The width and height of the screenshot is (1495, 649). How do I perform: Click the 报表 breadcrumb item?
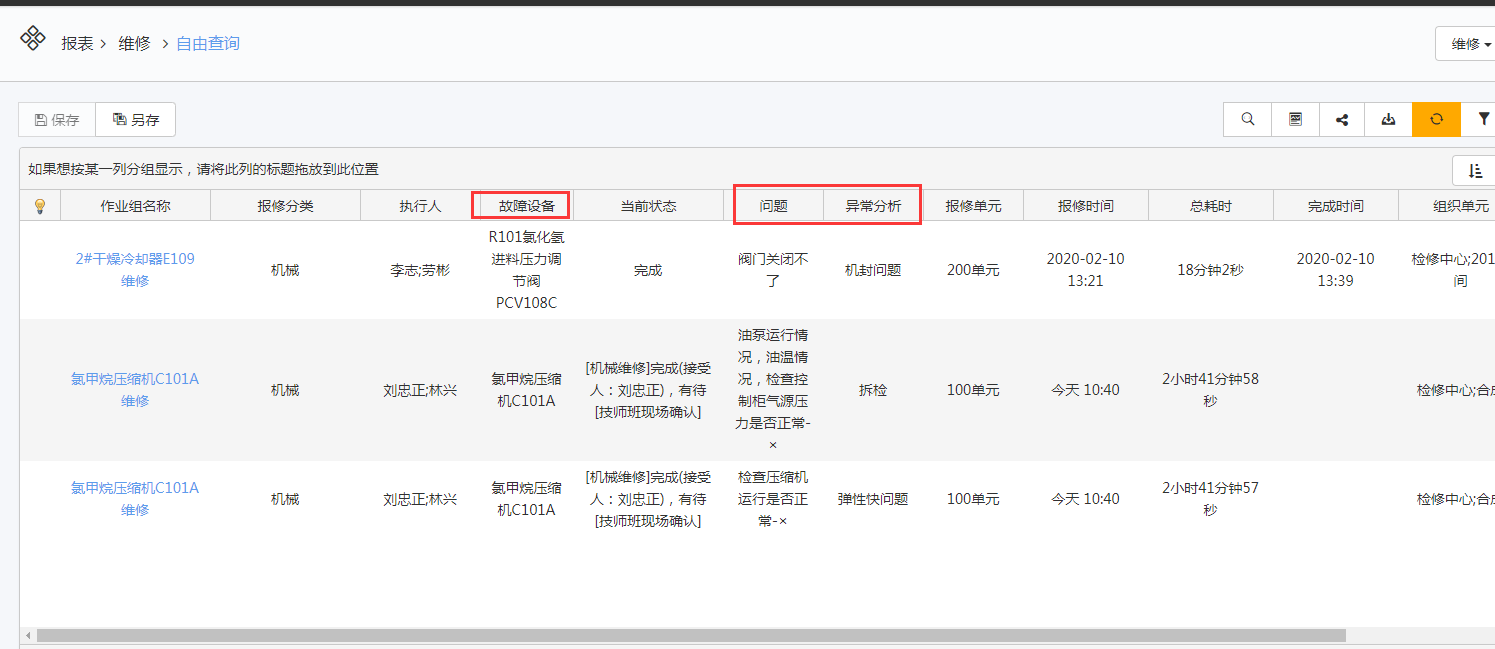click(77, 43)
